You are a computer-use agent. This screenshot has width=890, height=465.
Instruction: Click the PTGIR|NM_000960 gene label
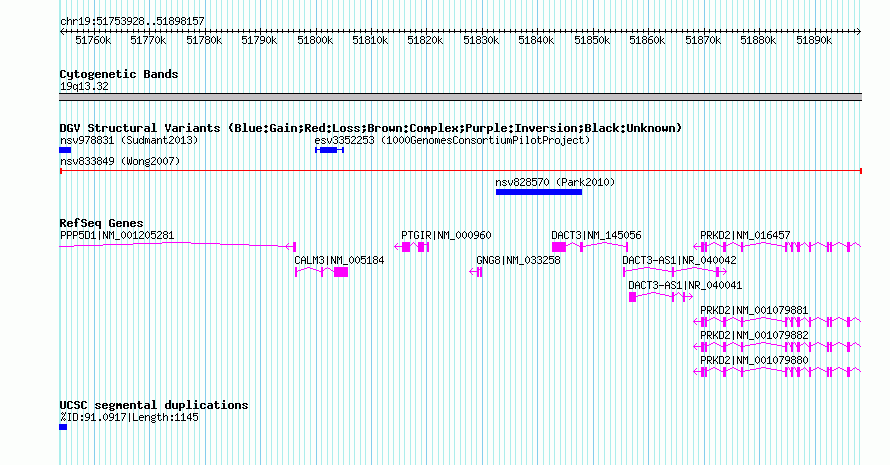tap(446, 235)
